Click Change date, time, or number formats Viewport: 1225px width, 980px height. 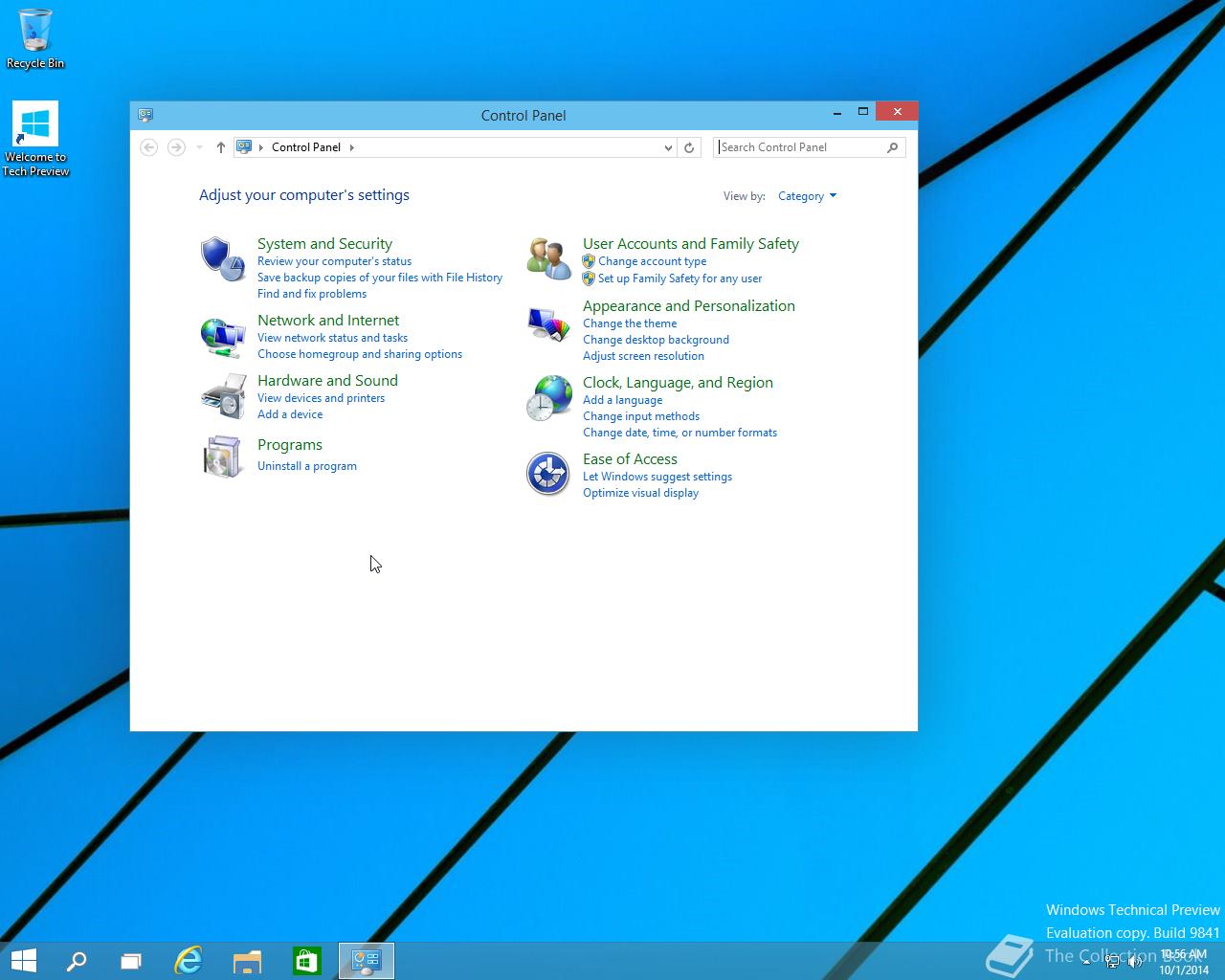(x=679, y=433)
